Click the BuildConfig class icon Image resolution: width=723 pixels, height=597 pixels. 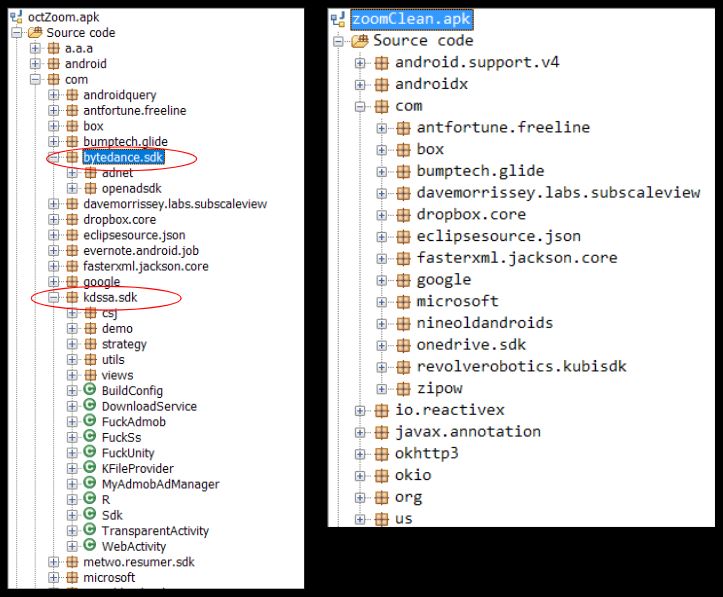[x=89, y=390]
